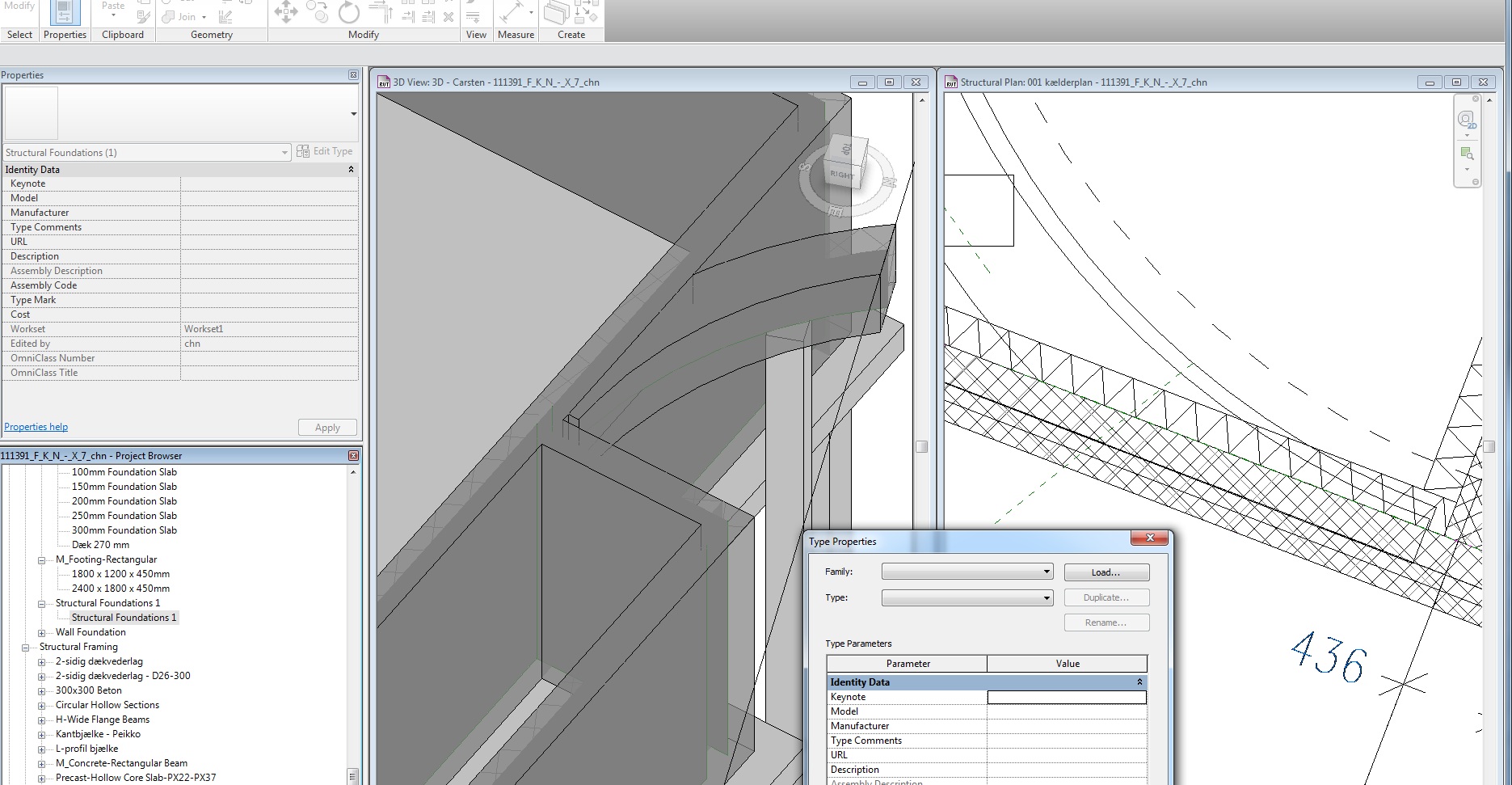Activate the Measure tool icon

512,12
